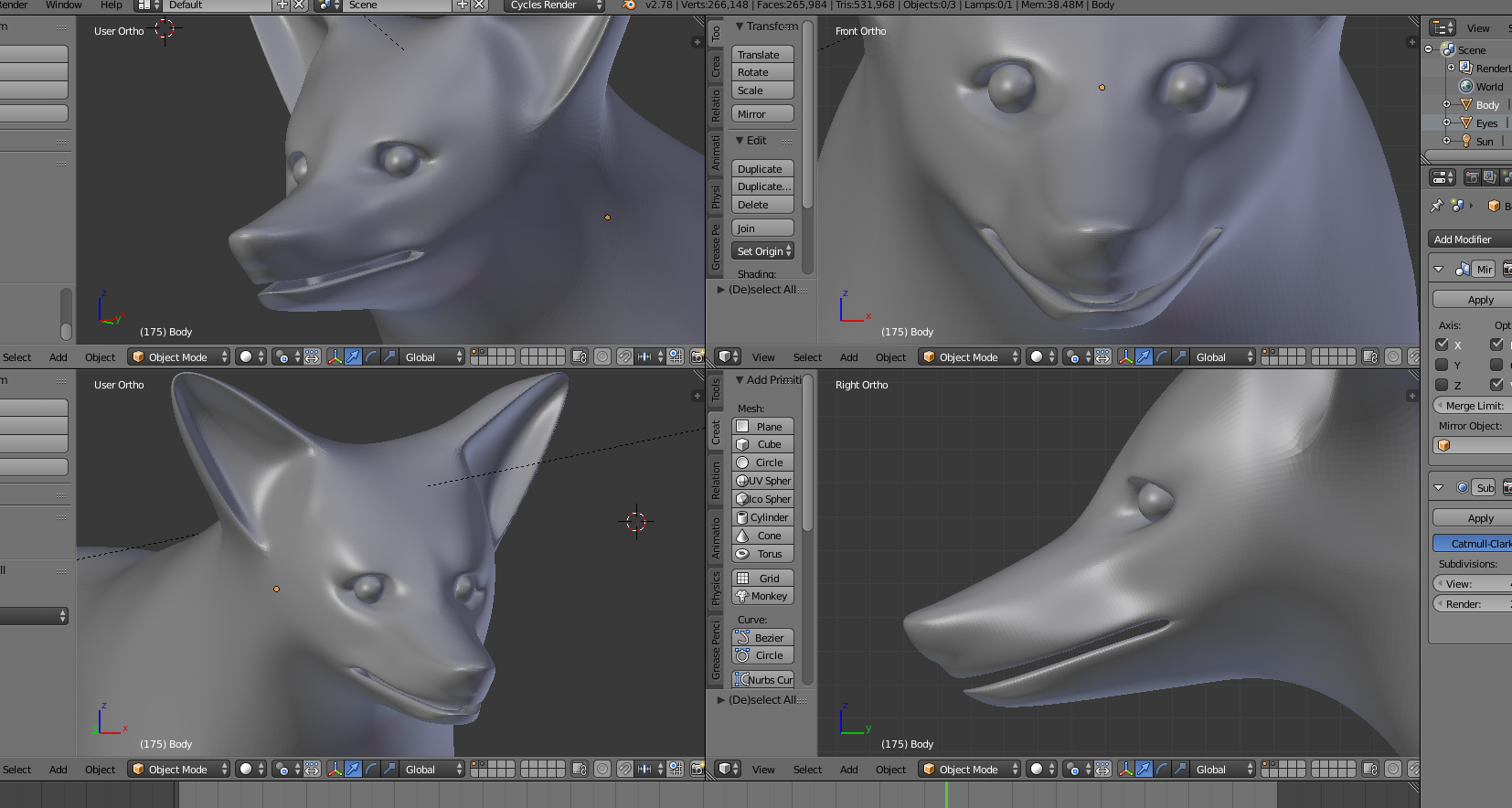Viewport: 1512px width, 808px height.
Task: Click the Mirror Object field
Action: [x=1474, y=445]
